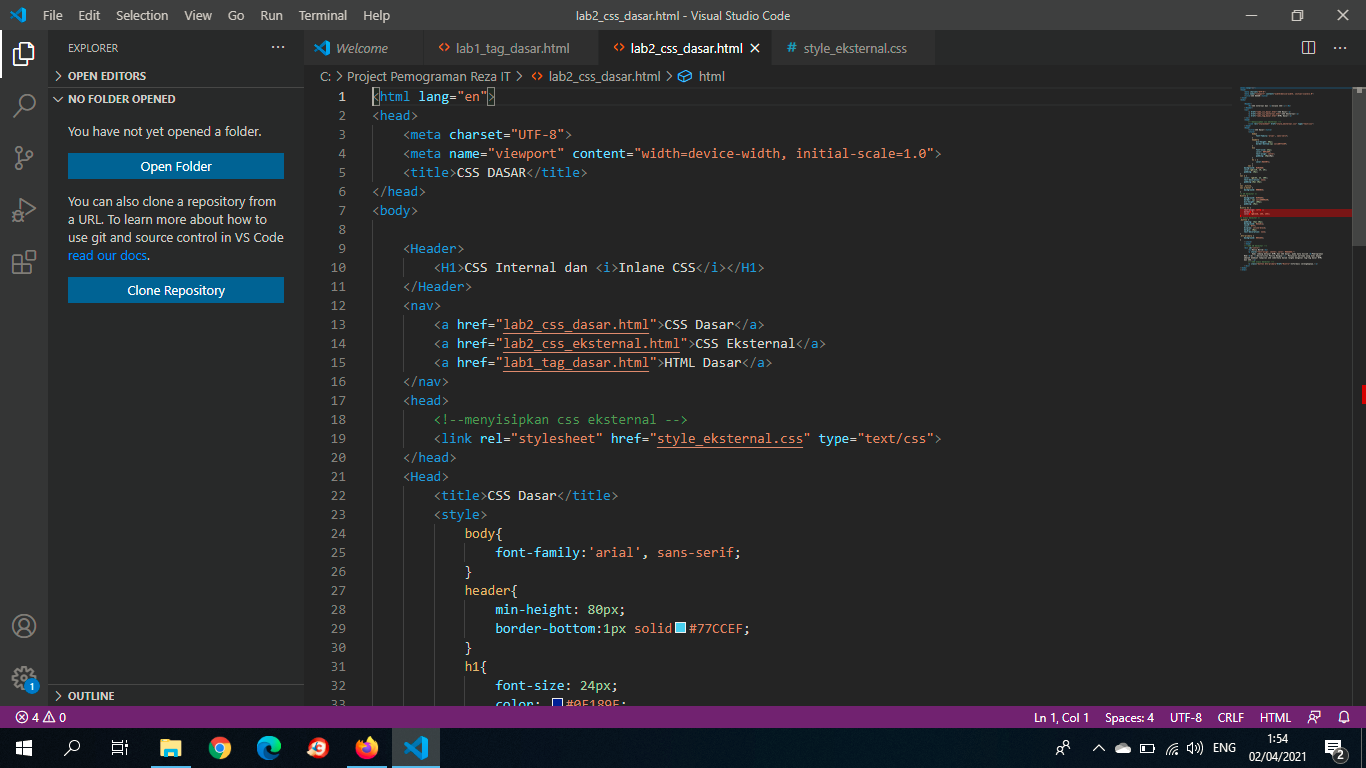This screenshot has width=1366, height=768.
Task: Launch Microsoft Edge from the taskbar
Action: (x=269, y=748)
